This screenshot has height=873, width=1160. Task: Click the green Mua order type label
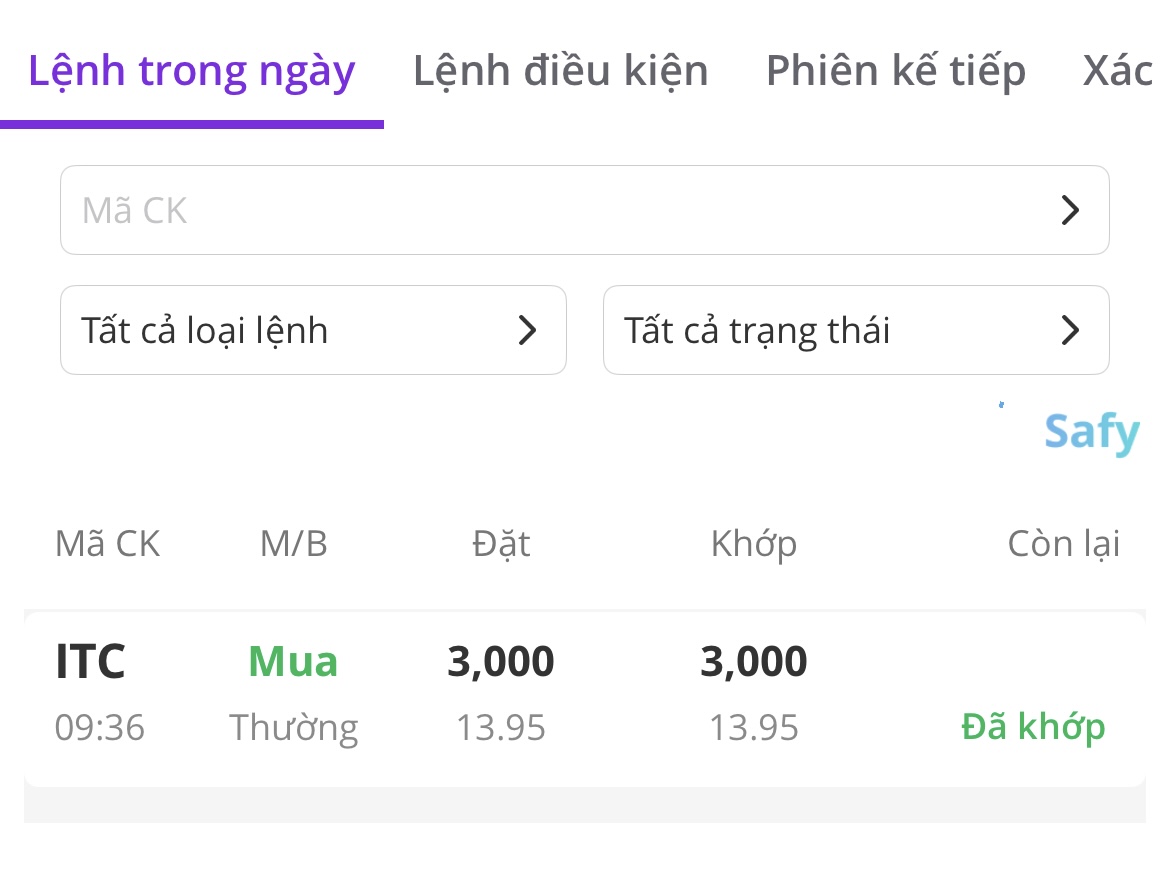point(293,662)
